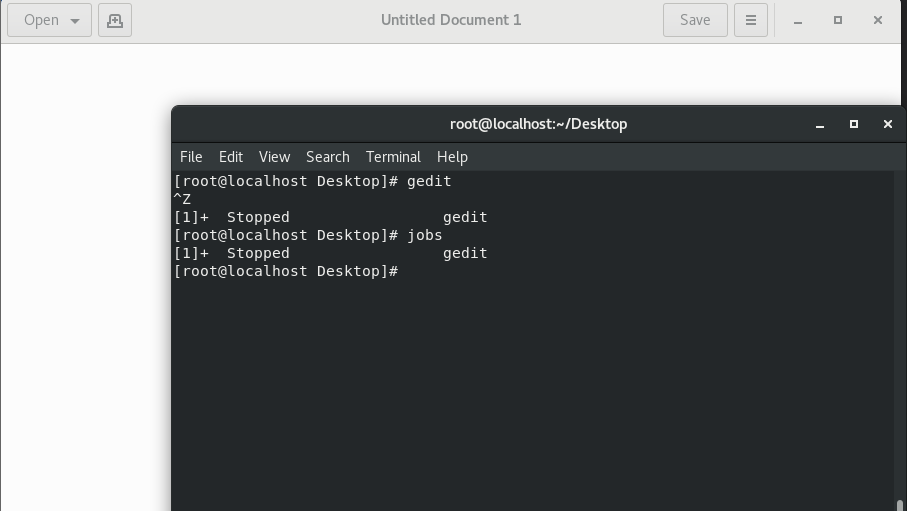Open the terminal Search menu
This screenshot has width=907, height=511.
[327, 157]
